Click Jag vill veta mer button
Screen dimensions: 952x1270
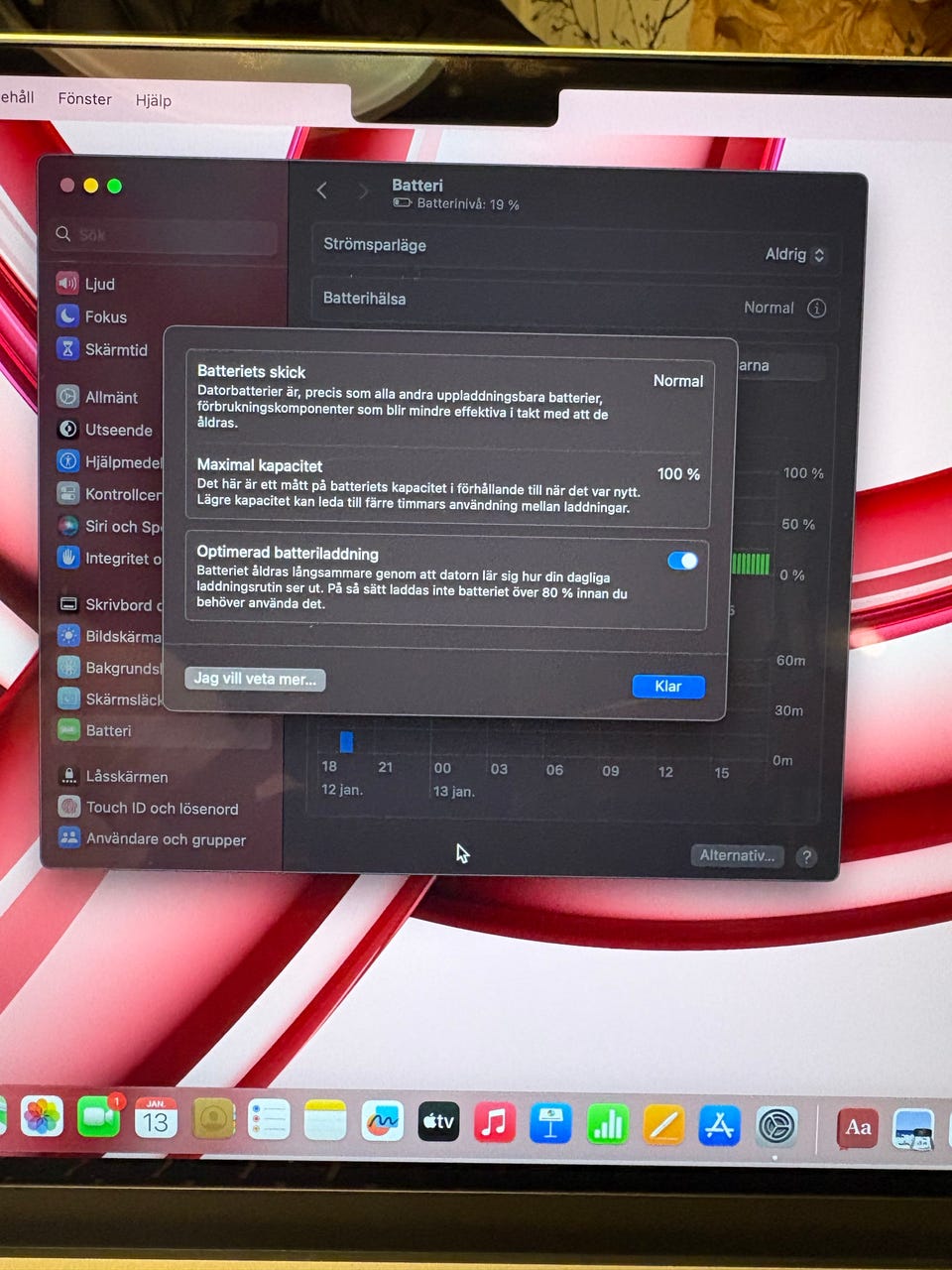click(x=255, y=679)
